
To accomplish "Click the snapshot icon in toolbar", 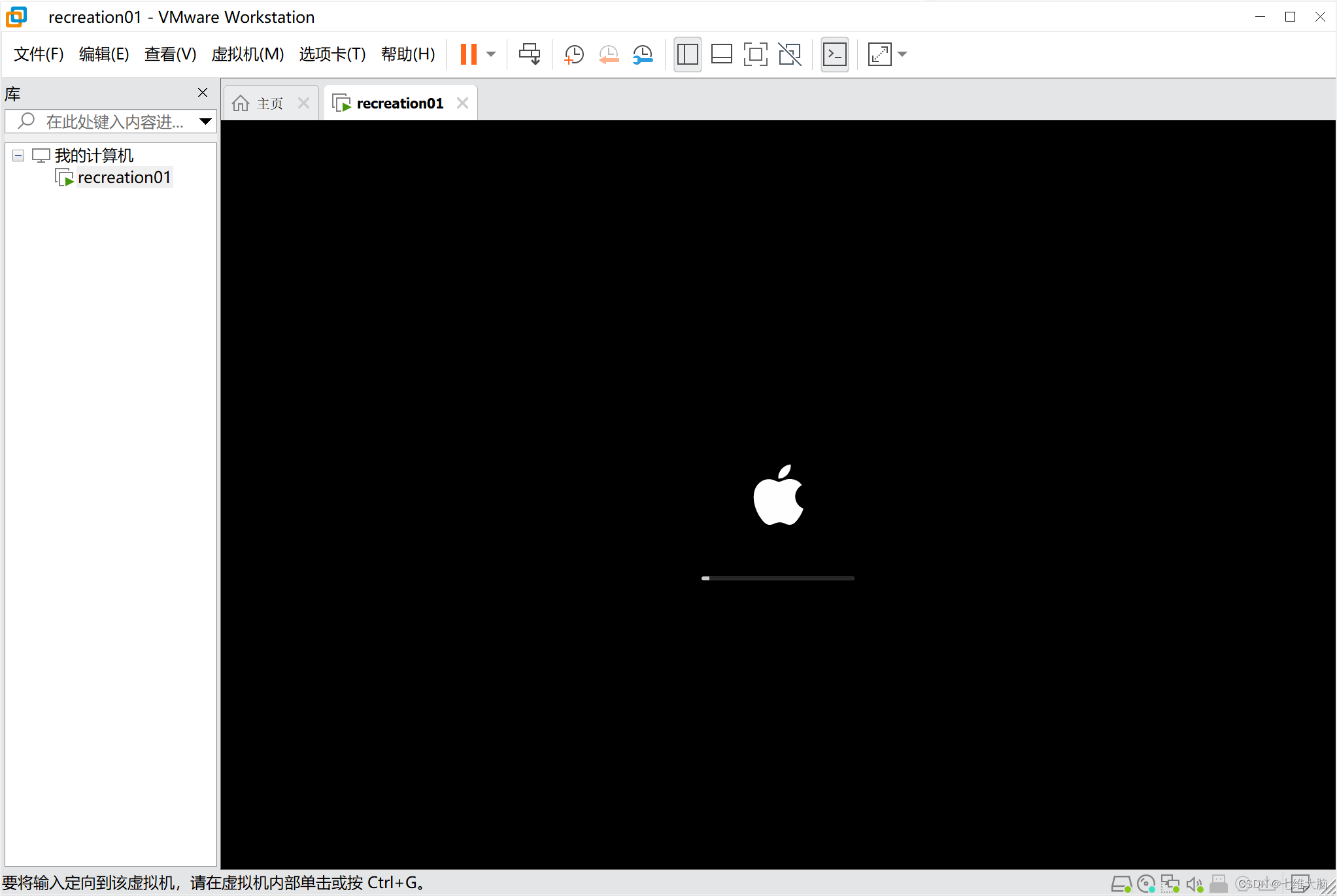I will (575, 54).
